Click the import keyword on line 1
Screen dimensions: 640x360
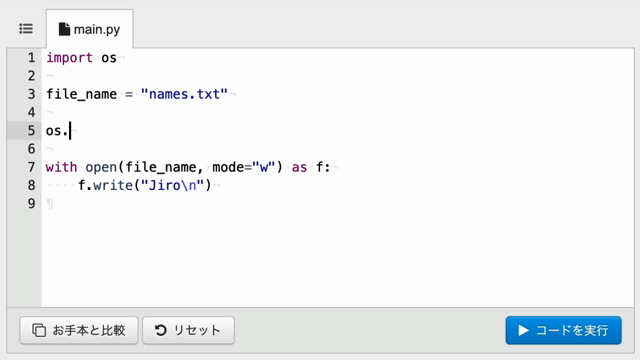pyautogui.click(x=69, y=58)
